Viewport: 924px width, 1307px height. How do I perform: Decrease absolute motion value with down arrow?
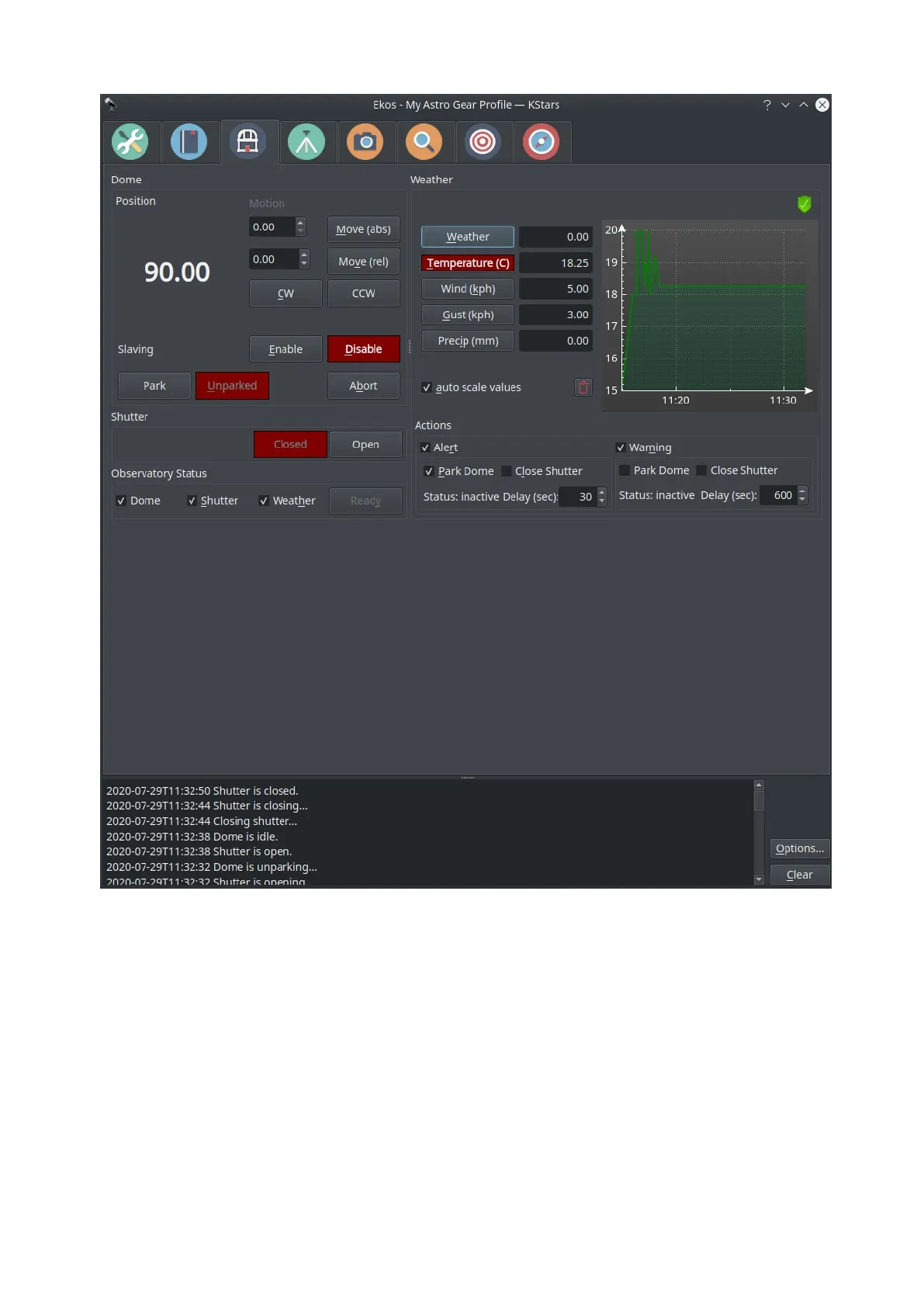pyautogui.click(x=301, y=231)
